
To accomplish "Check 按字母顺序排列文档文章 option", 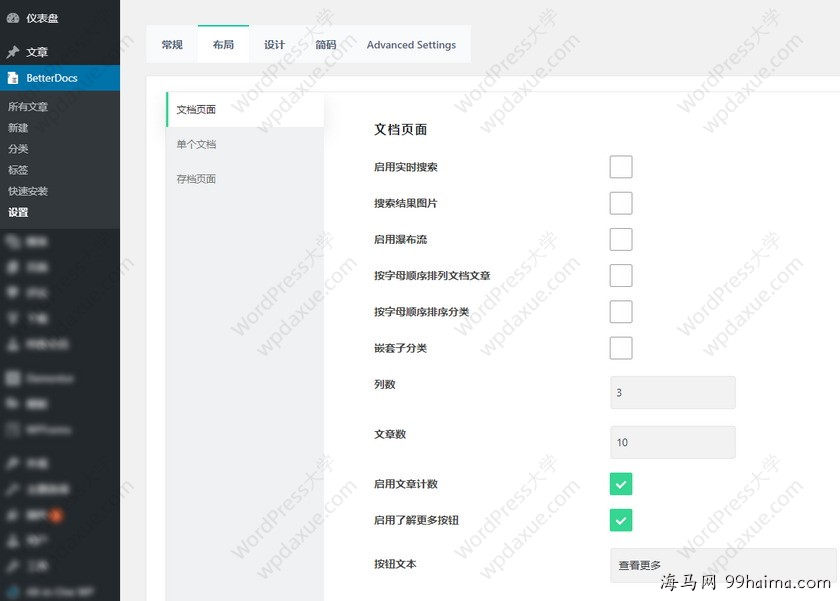I will coord(621,275).
